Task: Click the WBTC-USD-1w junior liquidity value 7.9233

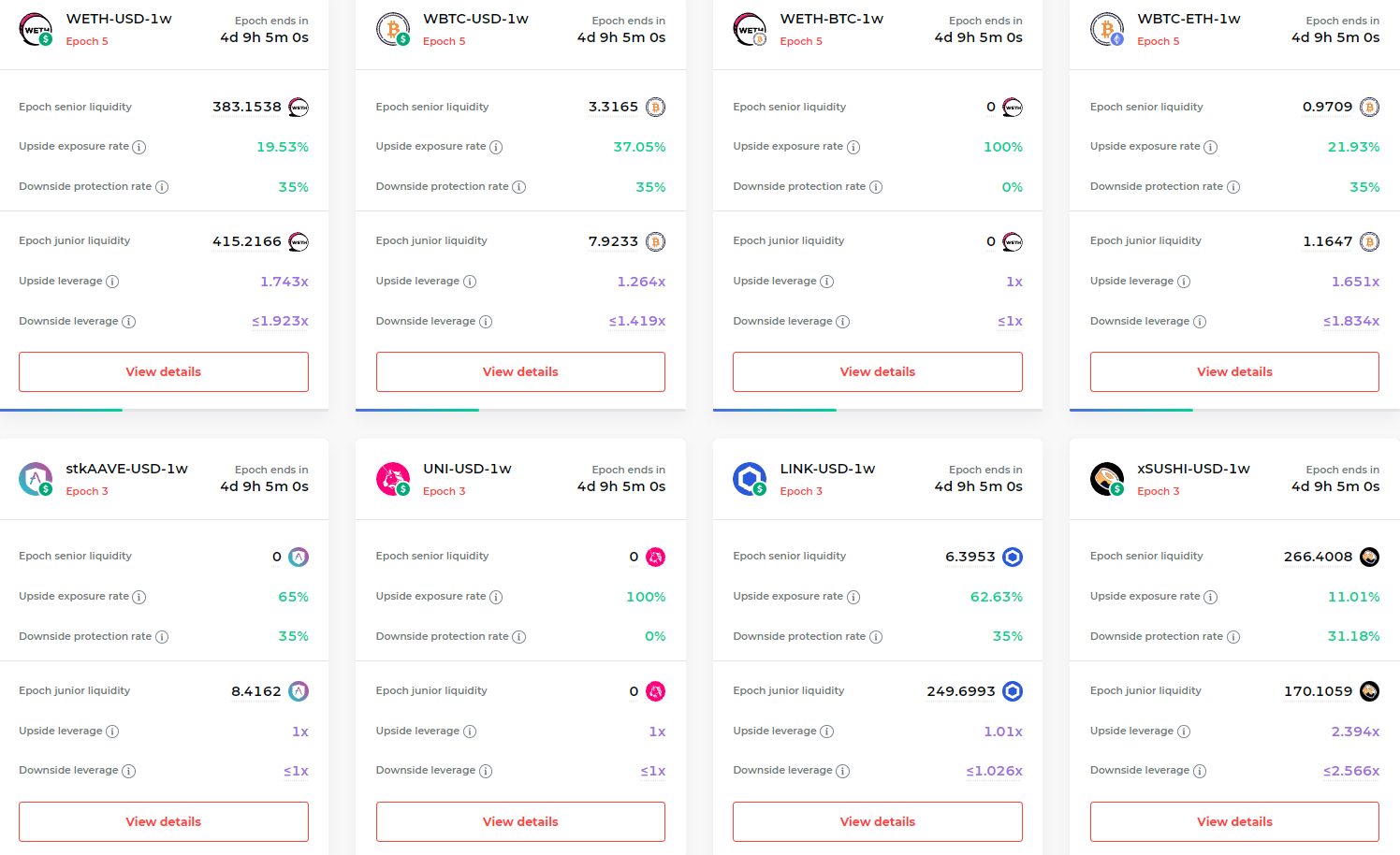Action: 613,241
